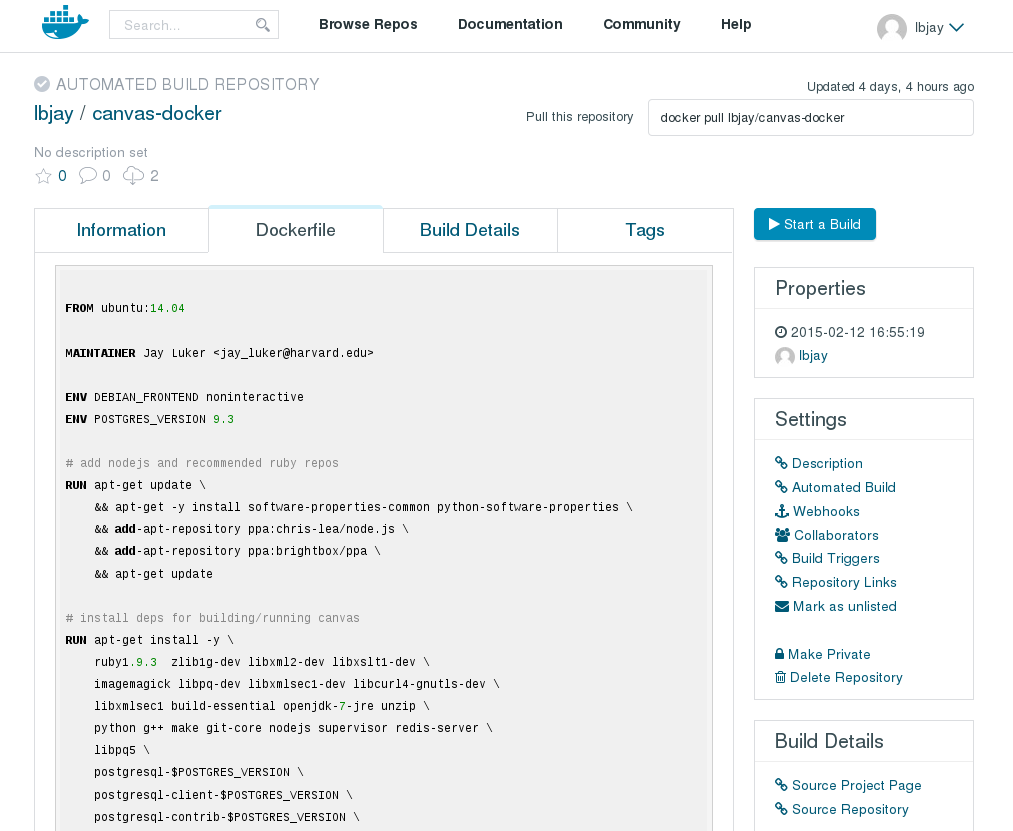The image size is (1013, 831).
Task: Open Browse Repos in top navigation
Action: pos(368,25)
